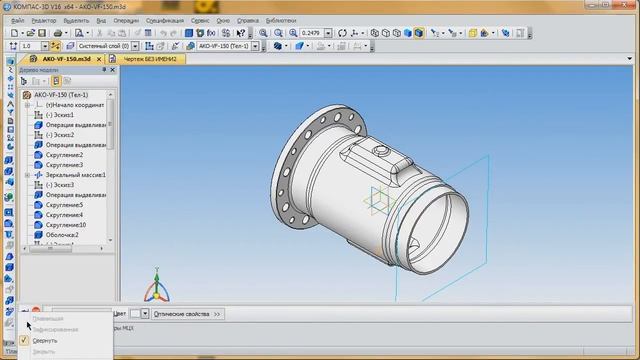Select Скругление:4 in the model tree
The image size is (640, 360).
64,215
